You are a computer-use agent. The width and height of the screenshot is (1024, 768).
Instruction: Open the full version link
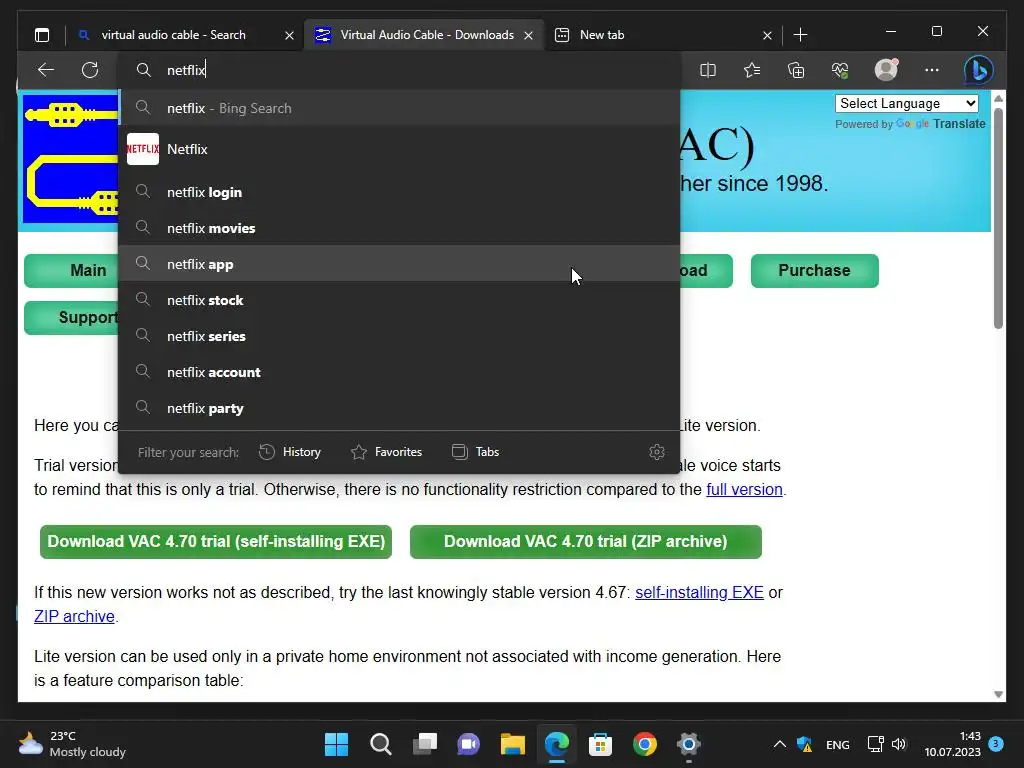point(744,489)
